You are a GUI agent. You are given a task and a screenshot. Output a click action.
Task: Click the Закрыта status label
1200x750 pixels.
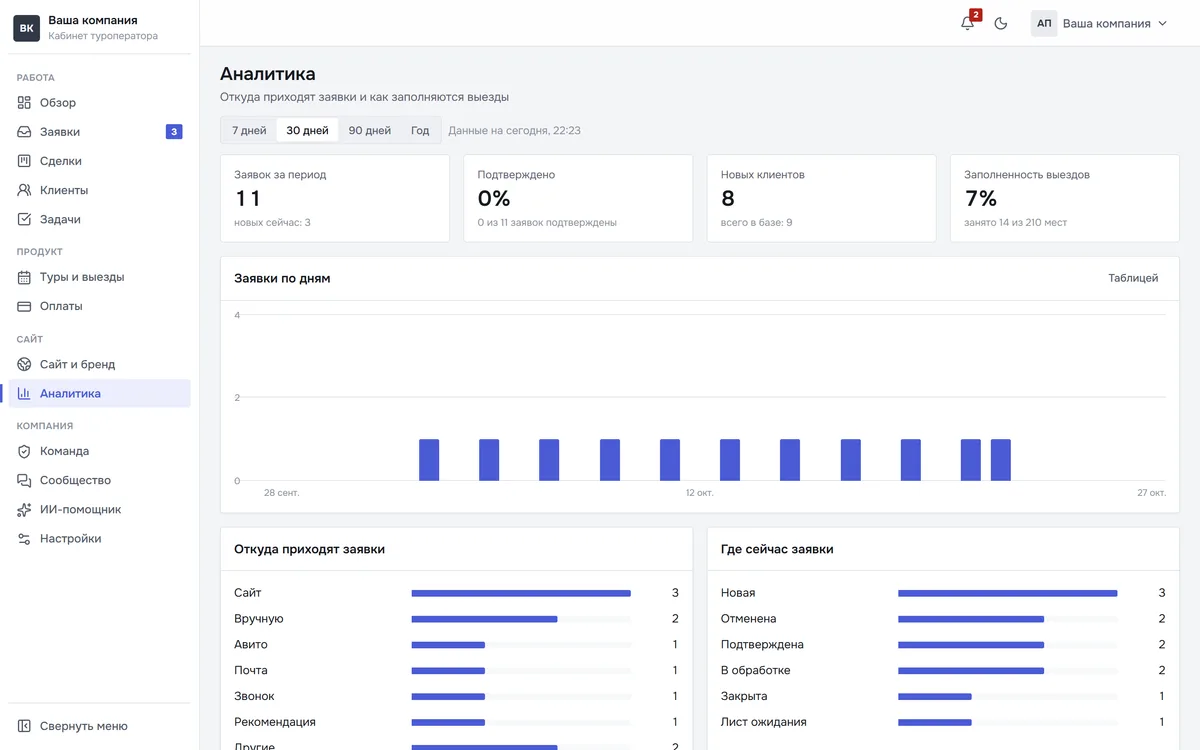(745, 696)
